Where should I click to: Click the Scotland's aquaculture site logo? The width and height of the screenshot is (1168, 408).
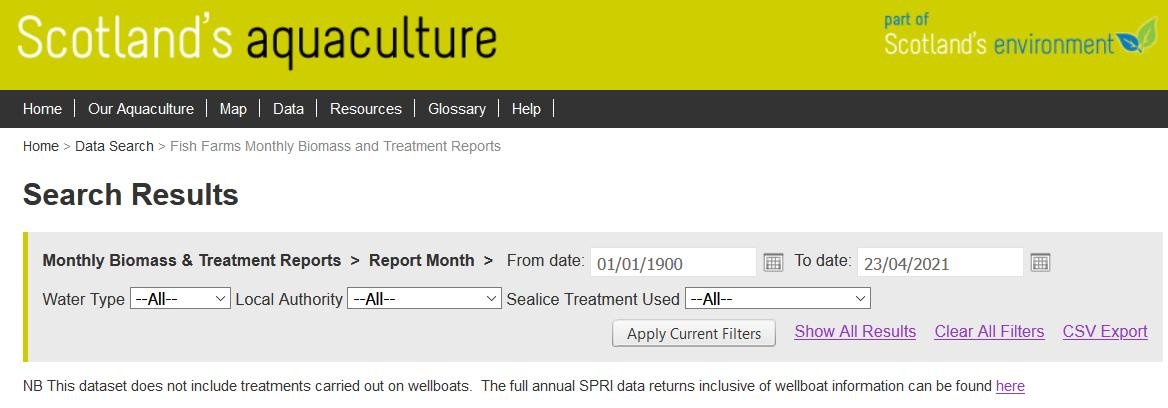tap(257, 40)
